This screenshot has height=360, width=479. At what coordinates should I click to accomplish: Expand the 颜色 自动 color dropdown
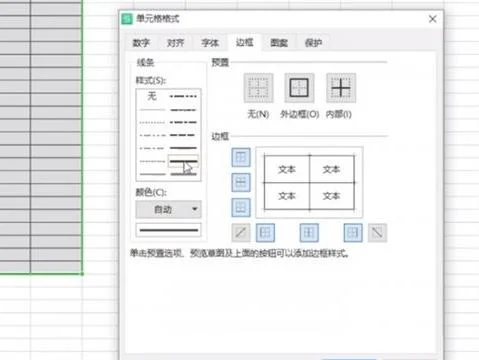tap(168, 209)
